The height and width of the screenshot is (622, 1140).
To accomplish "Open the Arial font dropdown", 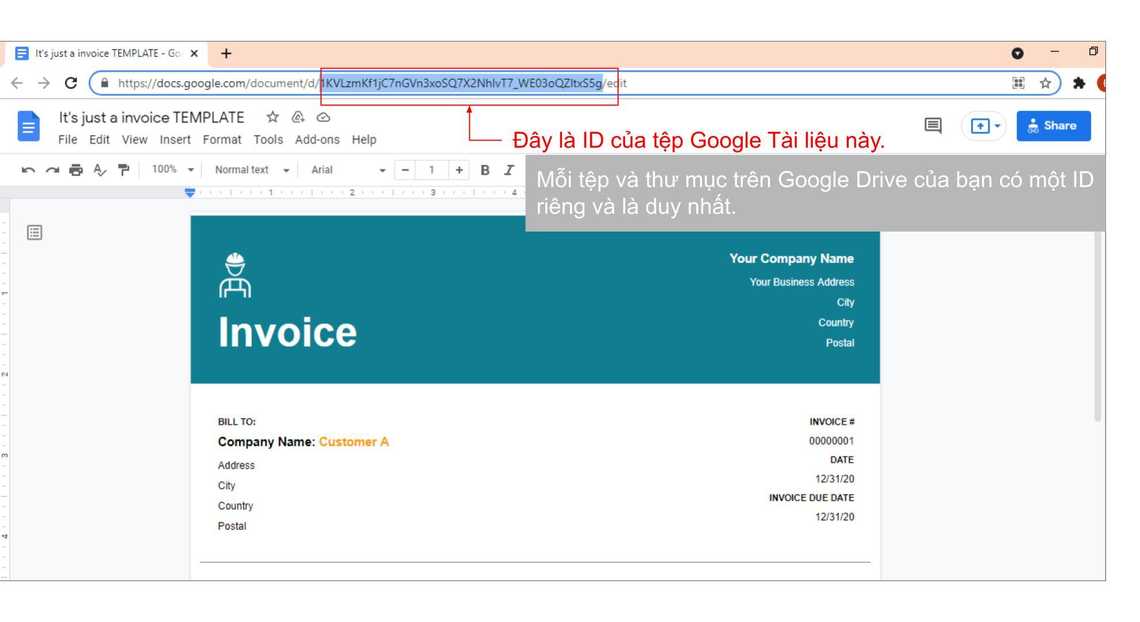I will click(348, 170).
